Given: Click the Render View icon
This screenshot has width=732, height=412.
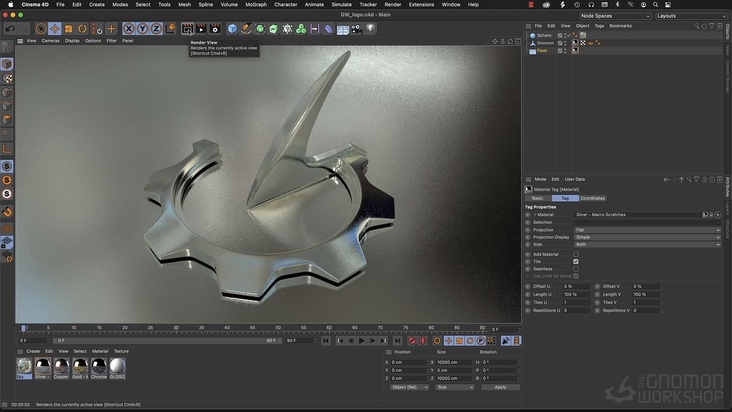Looking at the screenshot, I should [x=187, y=29].
